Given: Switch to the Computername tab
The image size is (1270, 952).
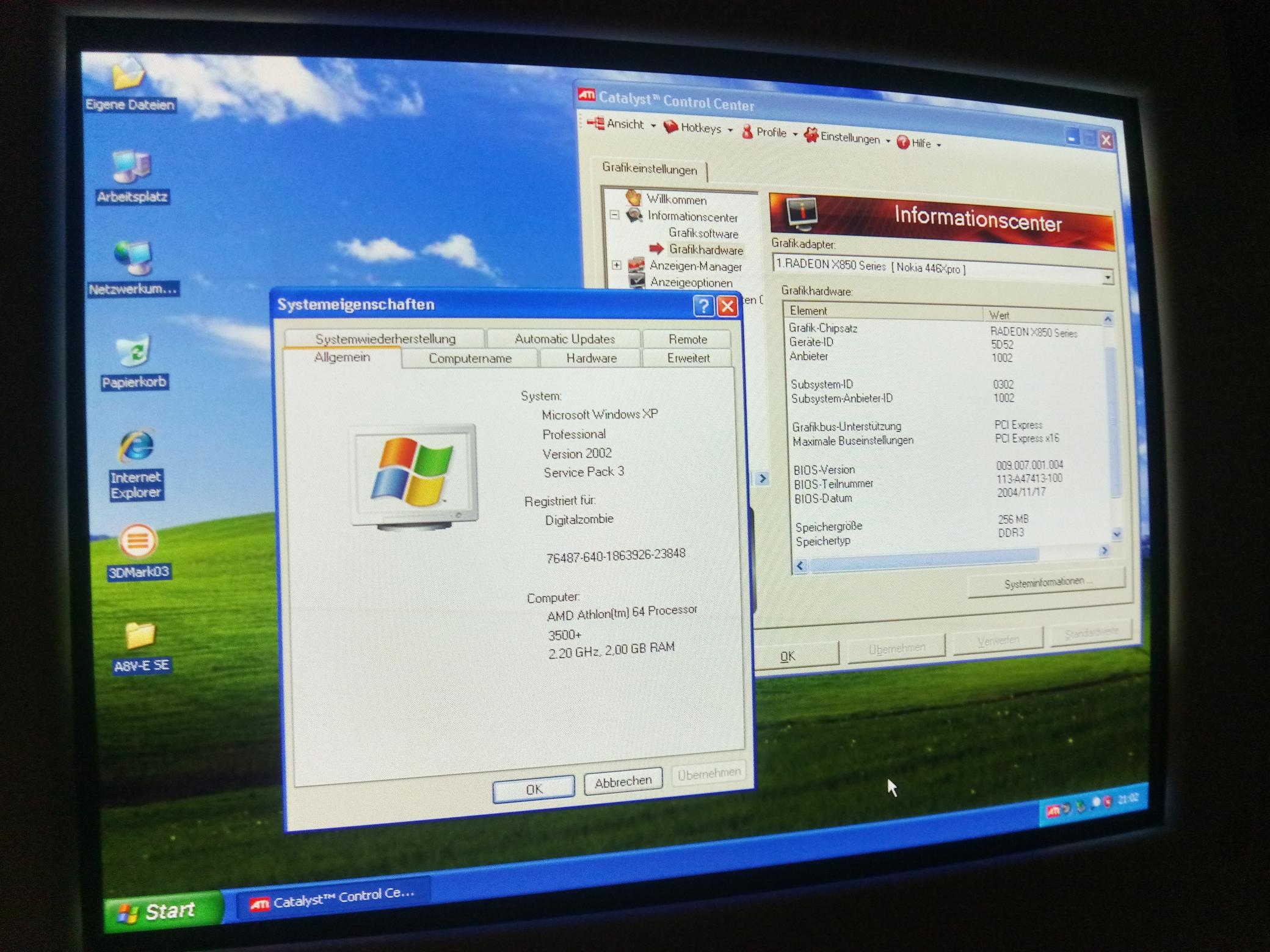Looking at the screenshot, I should click(x=470, y=358).
